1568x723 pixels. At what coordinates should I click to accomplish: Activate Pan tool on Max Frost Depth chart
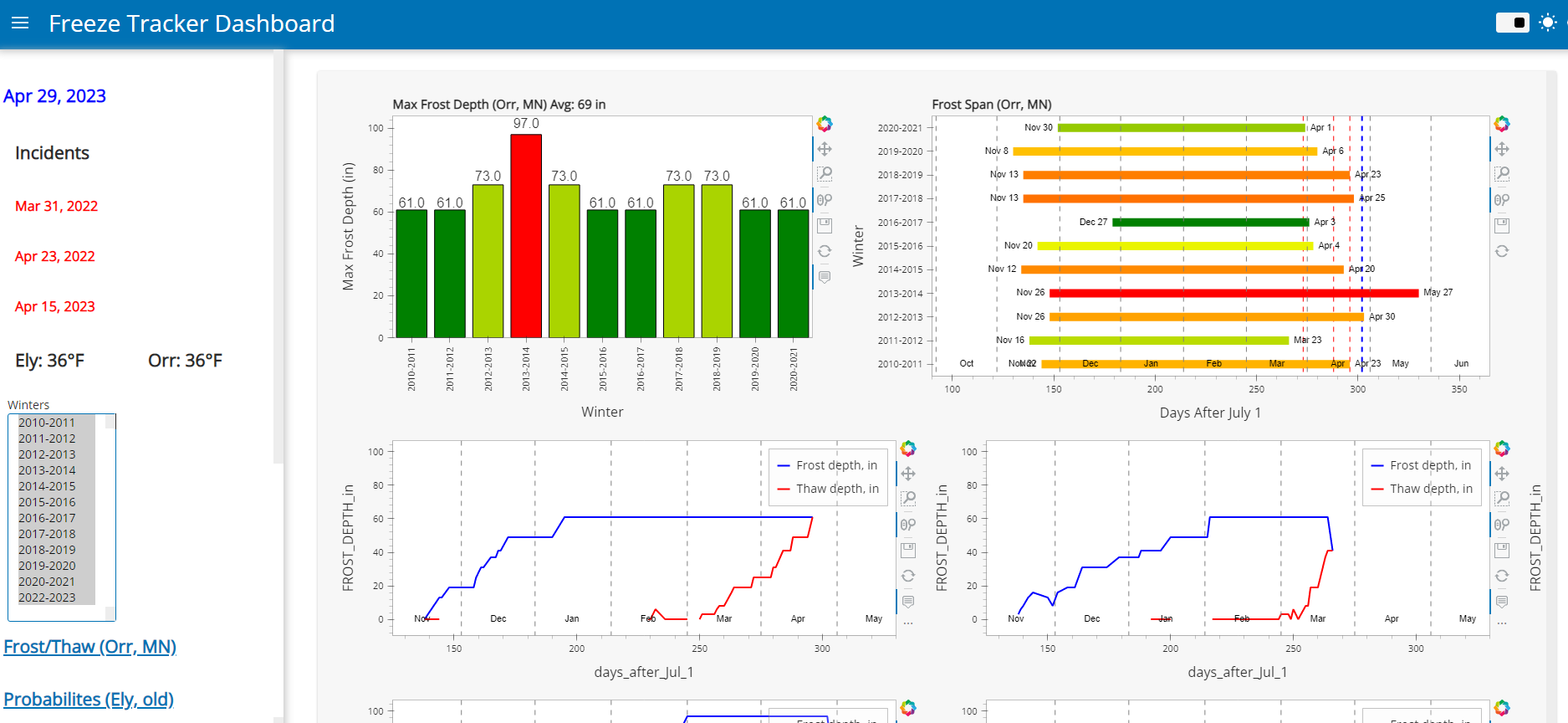(x=825, y=149)
